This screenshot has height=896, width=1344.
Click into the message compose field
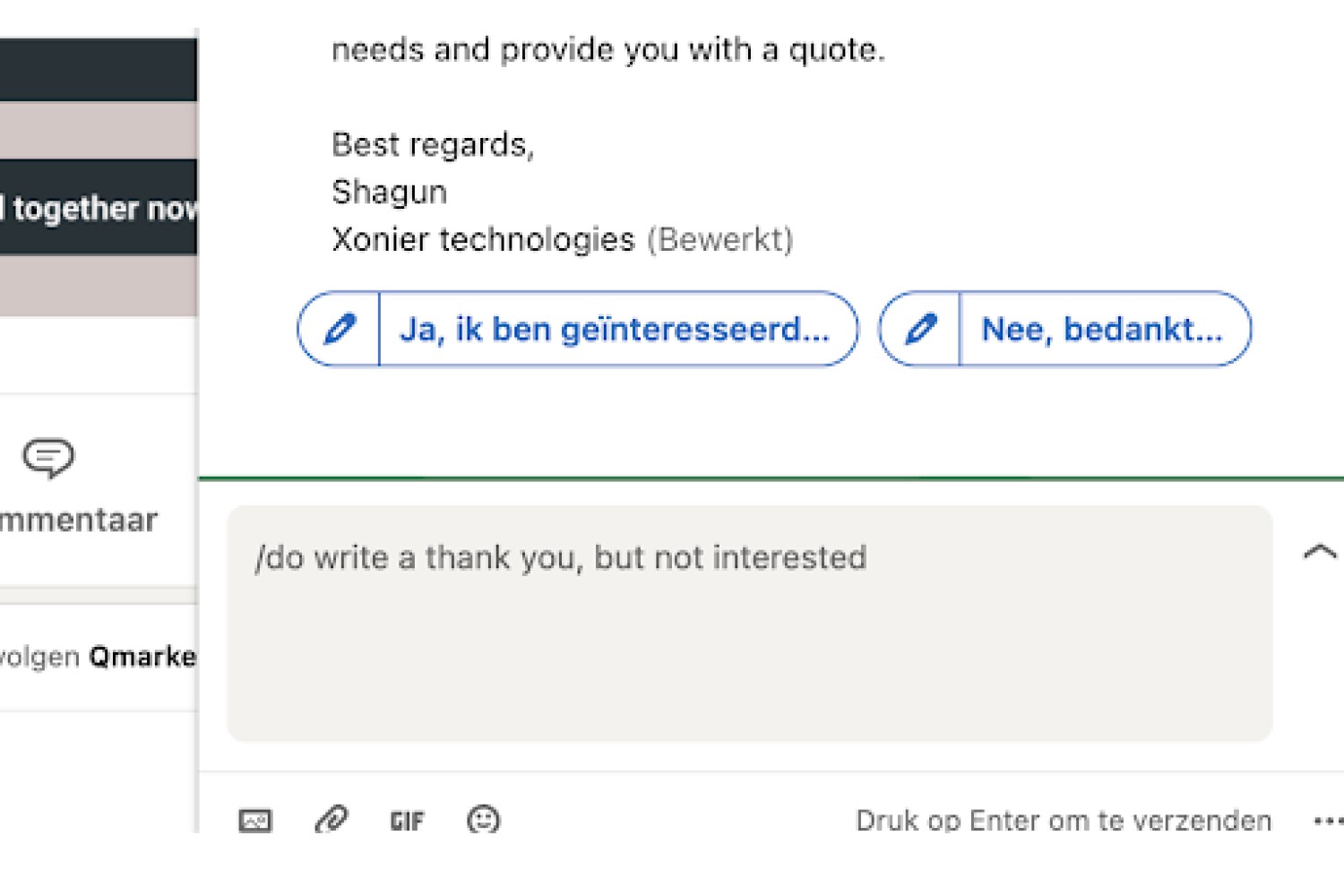750,624
